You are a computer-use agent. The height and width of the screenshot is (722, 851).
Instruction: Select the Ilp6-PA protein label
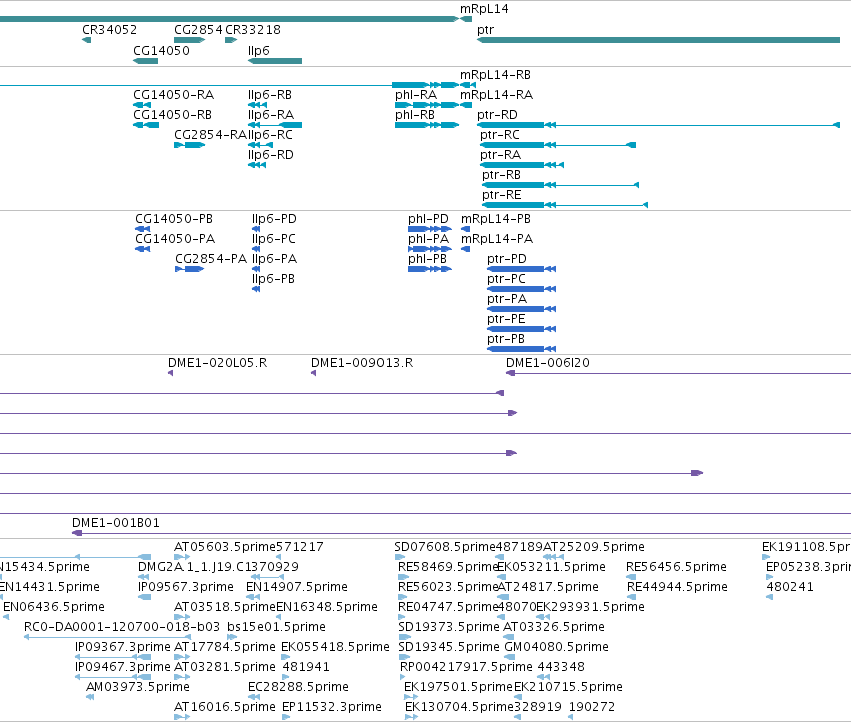(275, 259)
